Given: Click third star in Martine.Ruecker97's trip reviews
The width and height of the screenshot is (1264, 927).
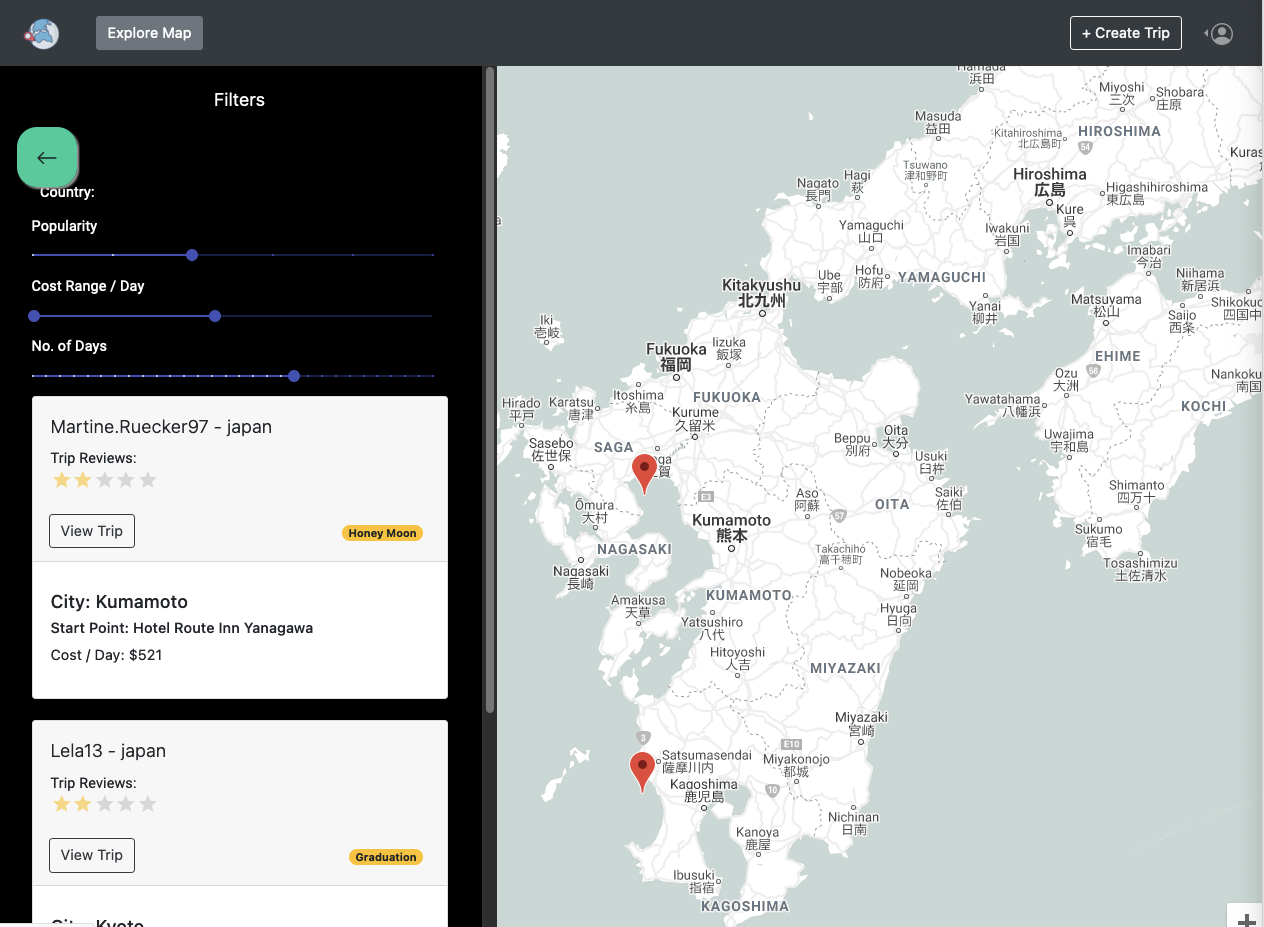Looking at the screenshot, I should tap(105, 480).
